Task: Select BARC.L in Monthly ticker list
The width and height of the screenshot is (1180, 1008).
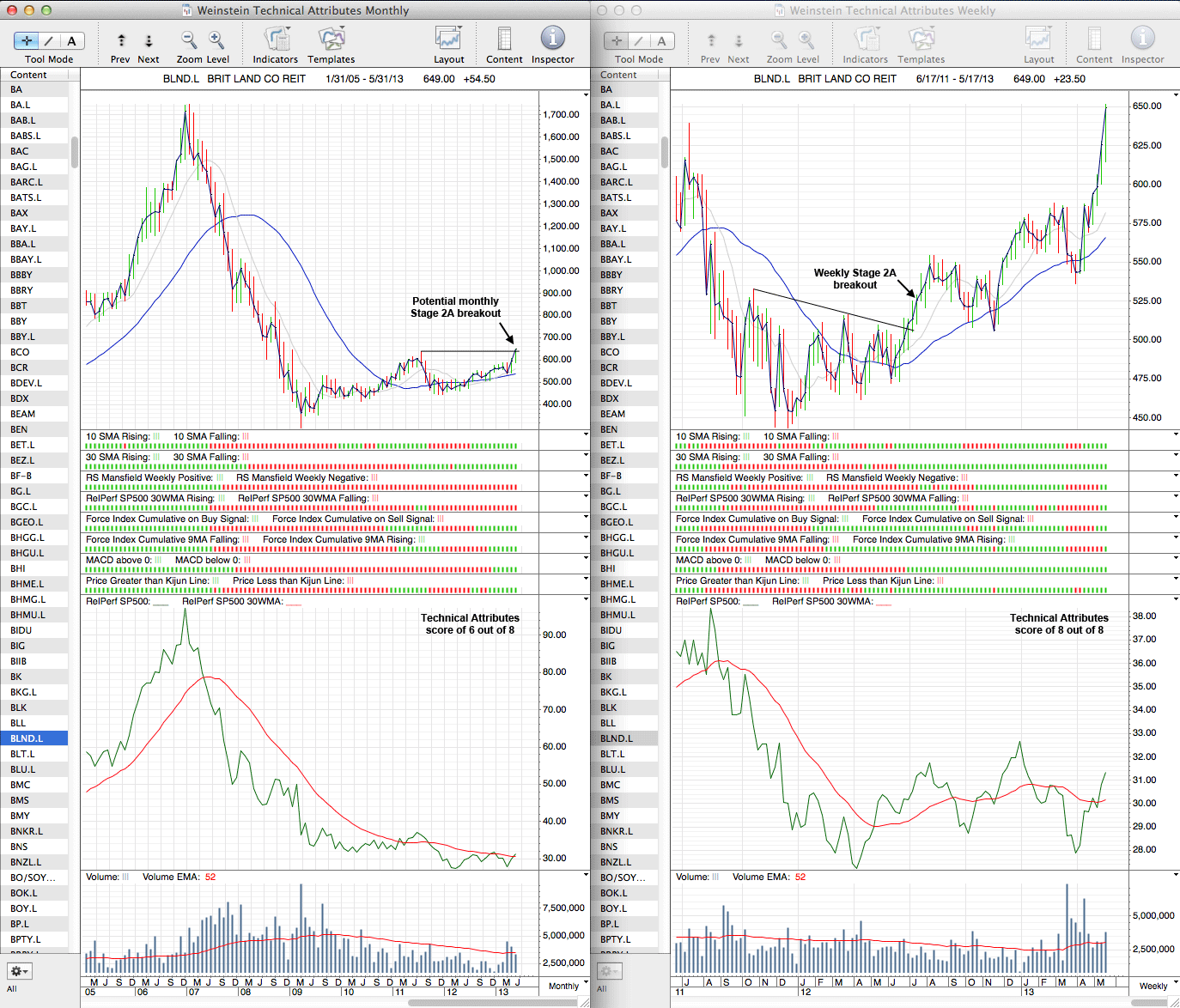Action: tap(34, 182)
